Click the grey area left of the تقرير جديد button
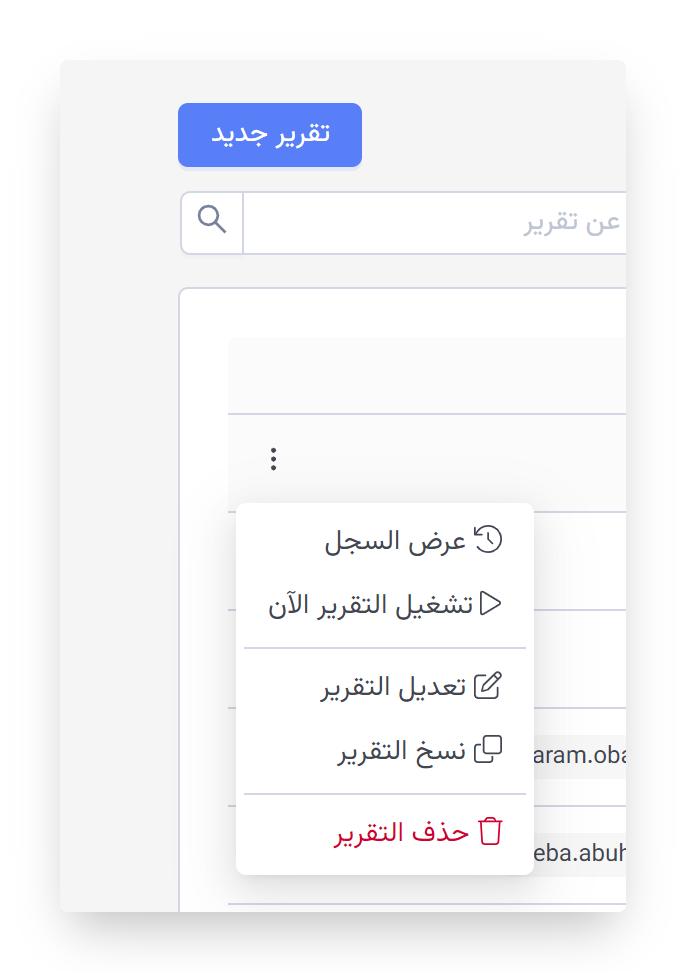Screen dimensions: 686x972 pos(119,135)
